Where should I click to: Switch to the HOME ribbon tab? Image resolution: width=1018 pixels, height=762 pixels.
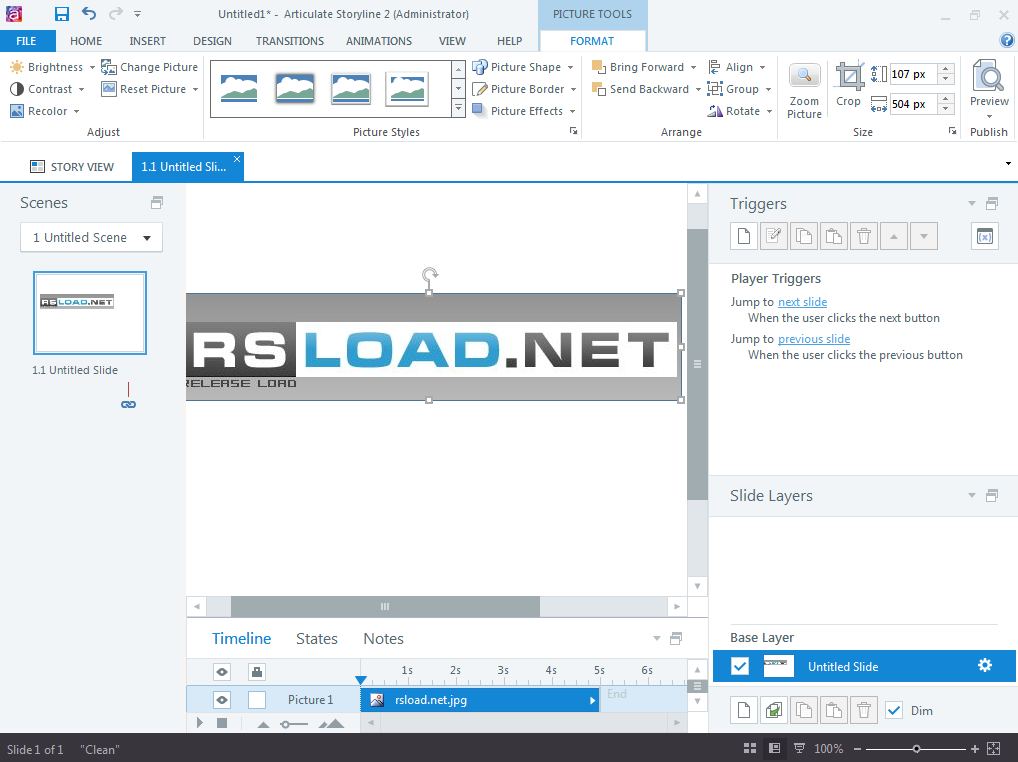[x=86, y=41]
